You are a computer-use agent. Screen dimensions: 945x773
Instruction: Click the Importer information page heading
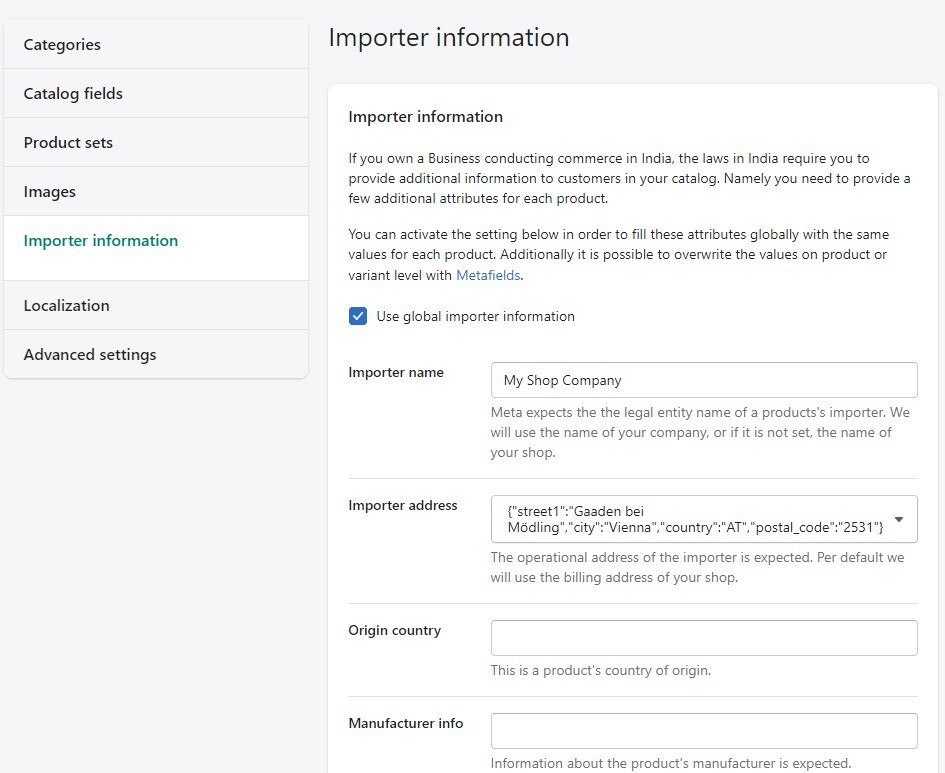tap(448, 37)
